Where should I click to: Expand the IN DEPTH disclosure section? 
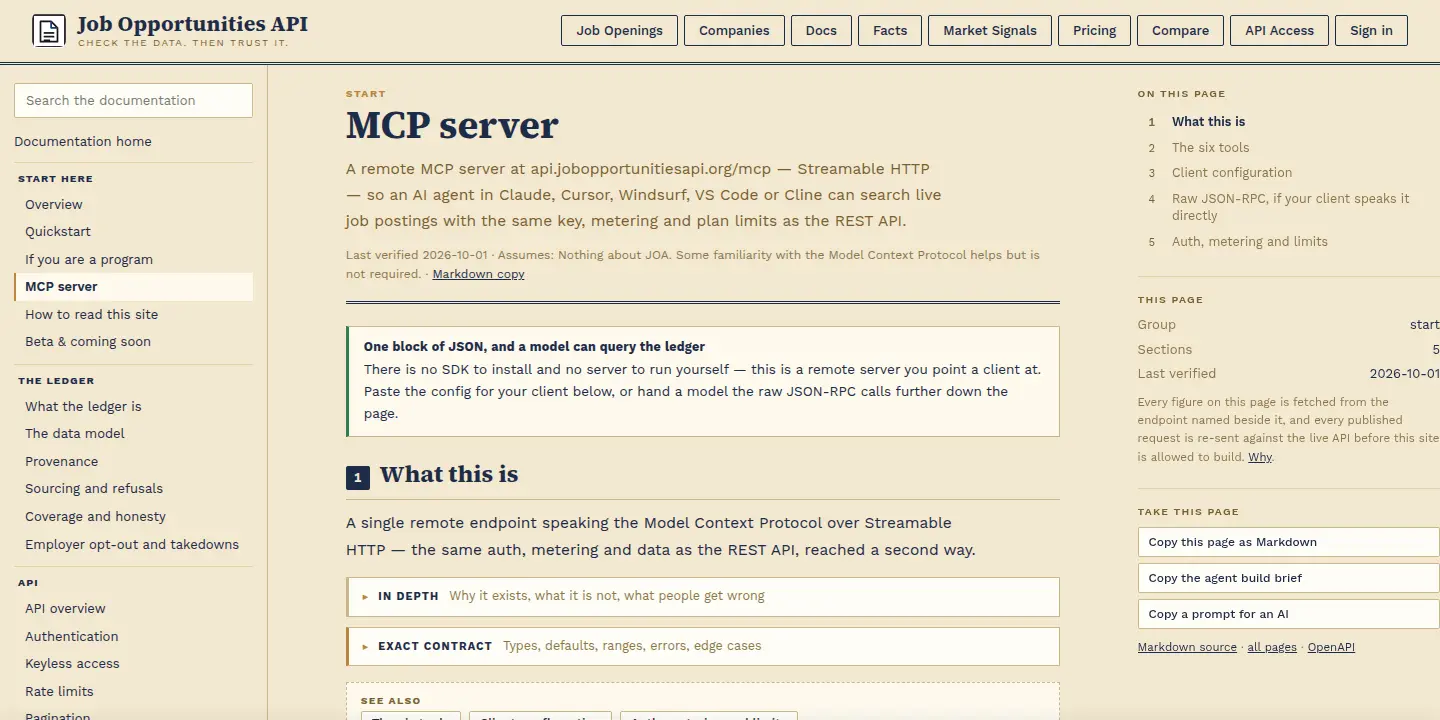coord(702,596)
